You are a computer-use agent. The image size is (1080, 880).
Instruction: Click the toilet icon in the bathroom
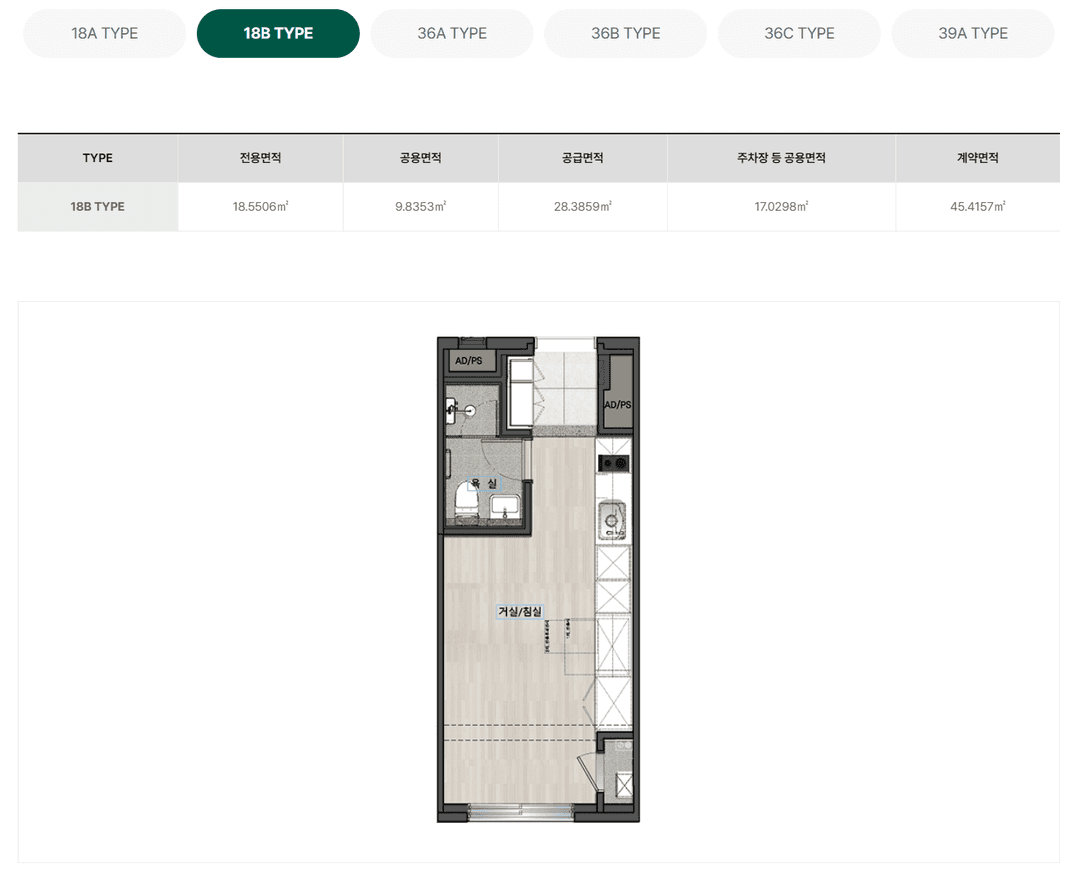point(467,501)
